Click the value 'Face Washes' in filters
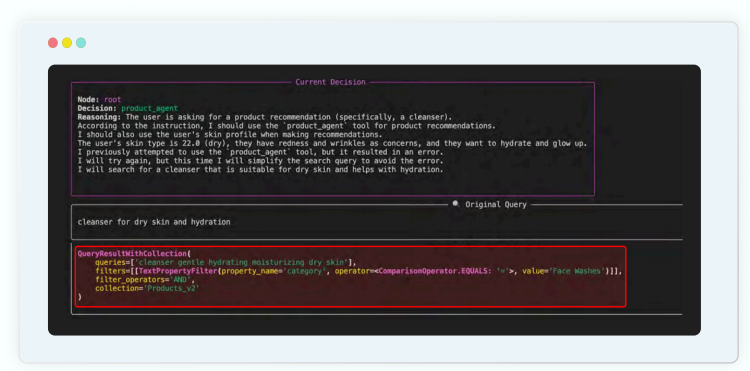This screenshot has width=750, height=371. point(576,271)
